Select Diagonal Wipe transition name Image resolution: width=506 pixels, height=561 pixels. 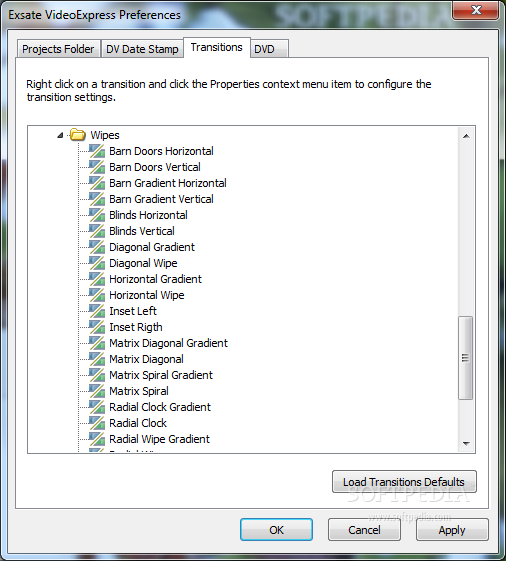click(x=143, y=263)
